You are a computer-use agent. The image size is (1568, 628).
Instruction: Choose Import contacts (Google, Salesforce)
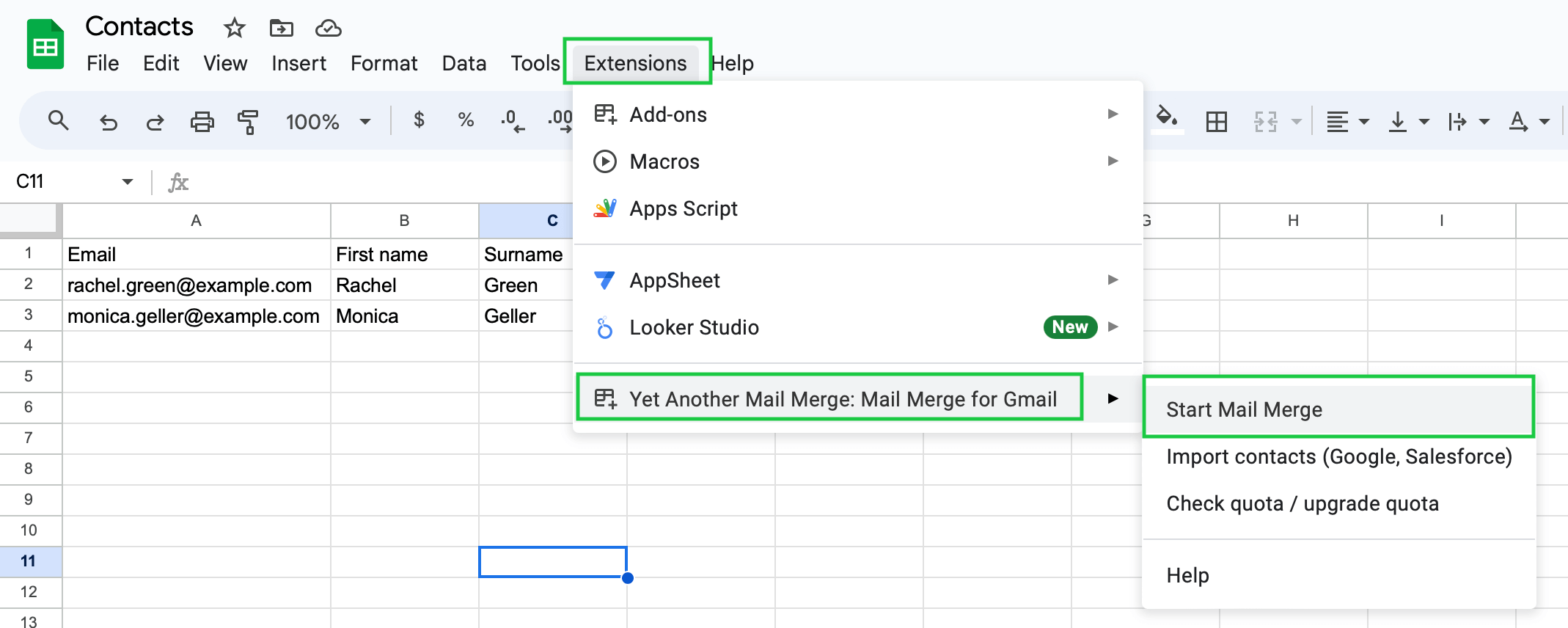(1338, 456)
